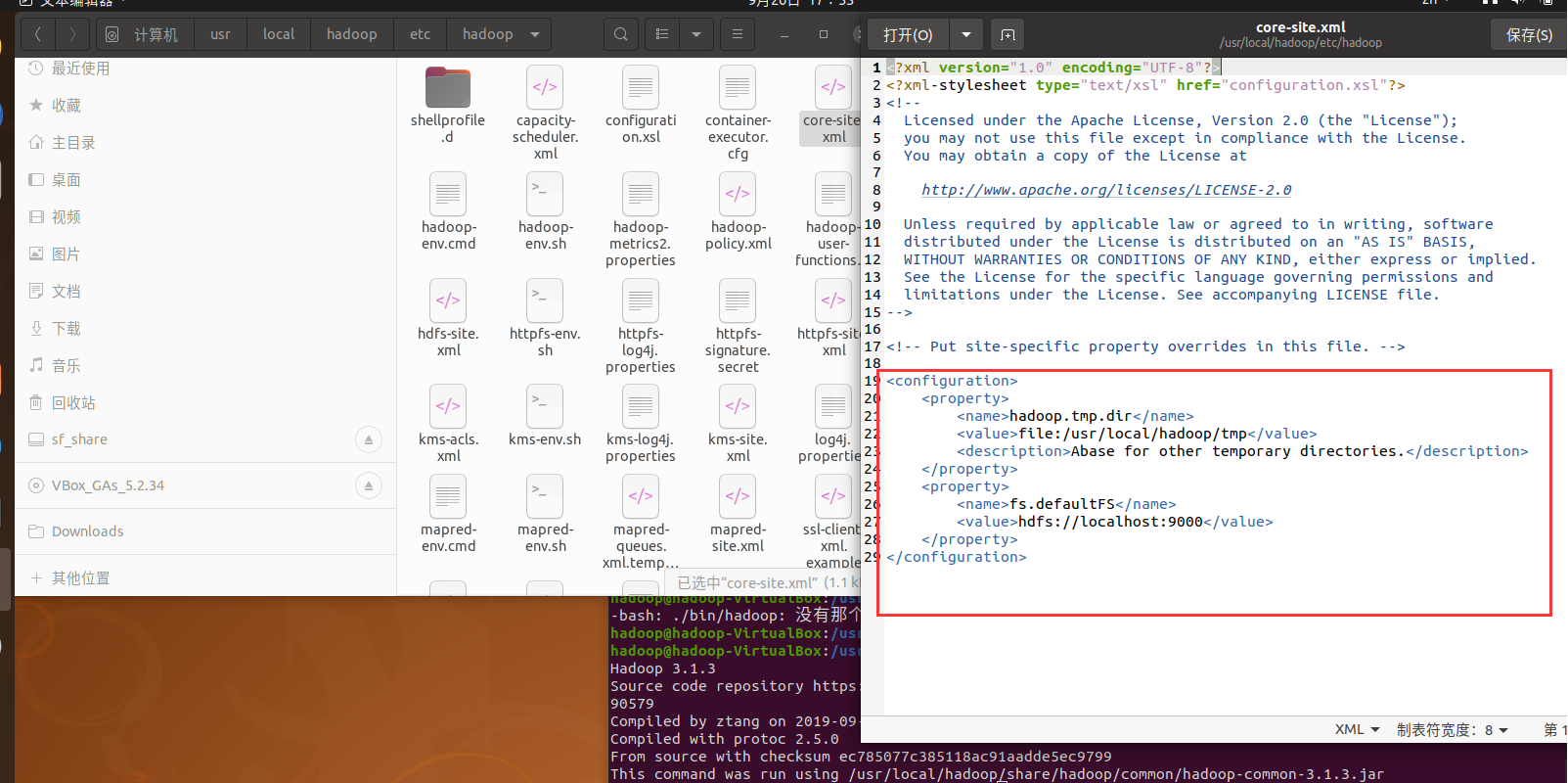Create new document tab icon in editor

[1008, 35]
